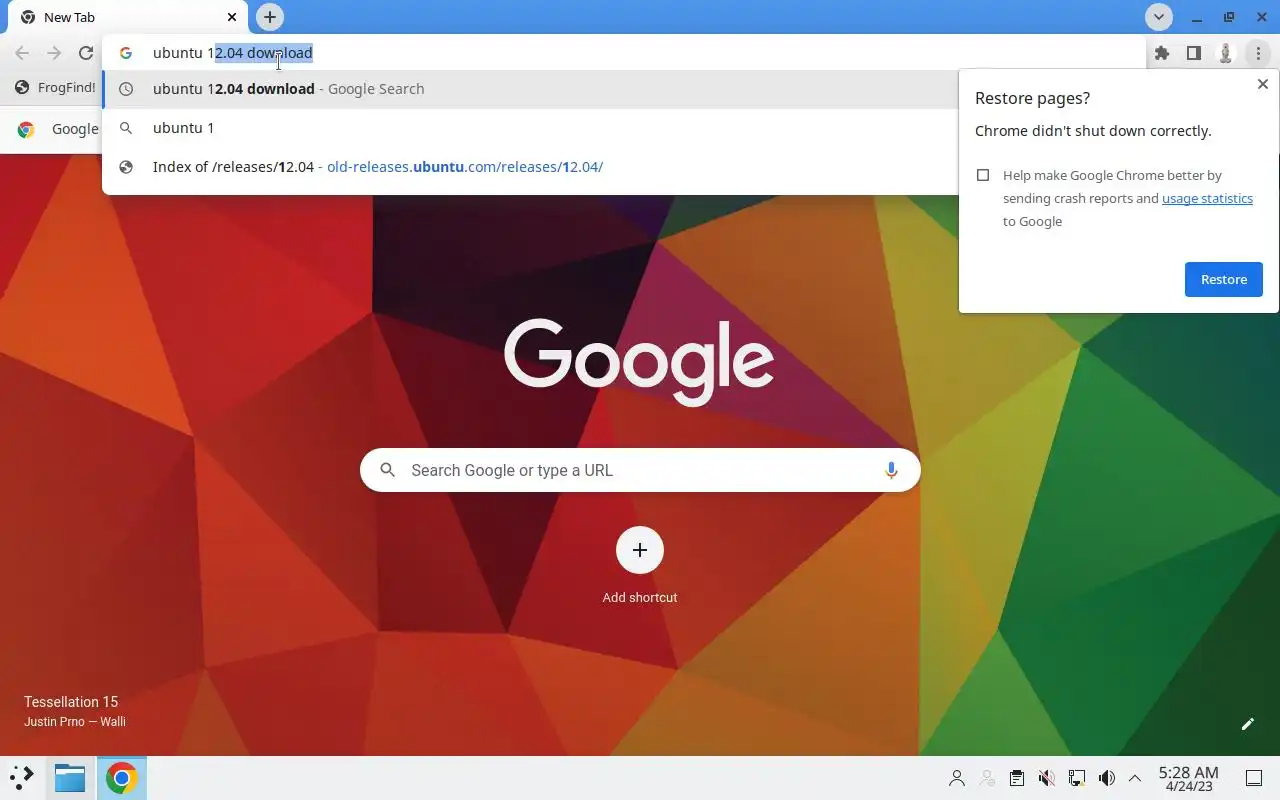
Task: Open the Extensions puzzle icon
Action: tap(1161, 53)
